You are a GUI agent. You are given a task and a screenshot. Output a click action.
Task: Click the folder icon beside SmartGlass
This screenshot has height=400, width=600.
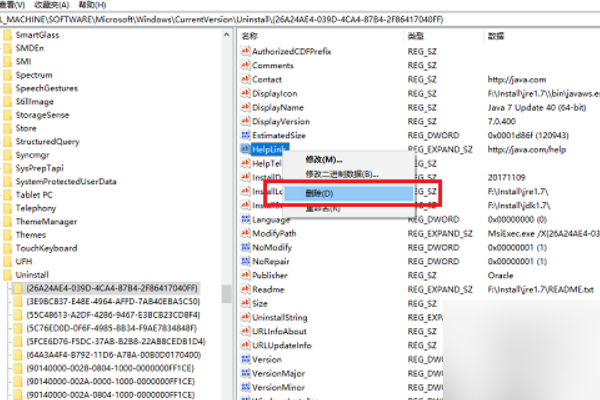7,35
